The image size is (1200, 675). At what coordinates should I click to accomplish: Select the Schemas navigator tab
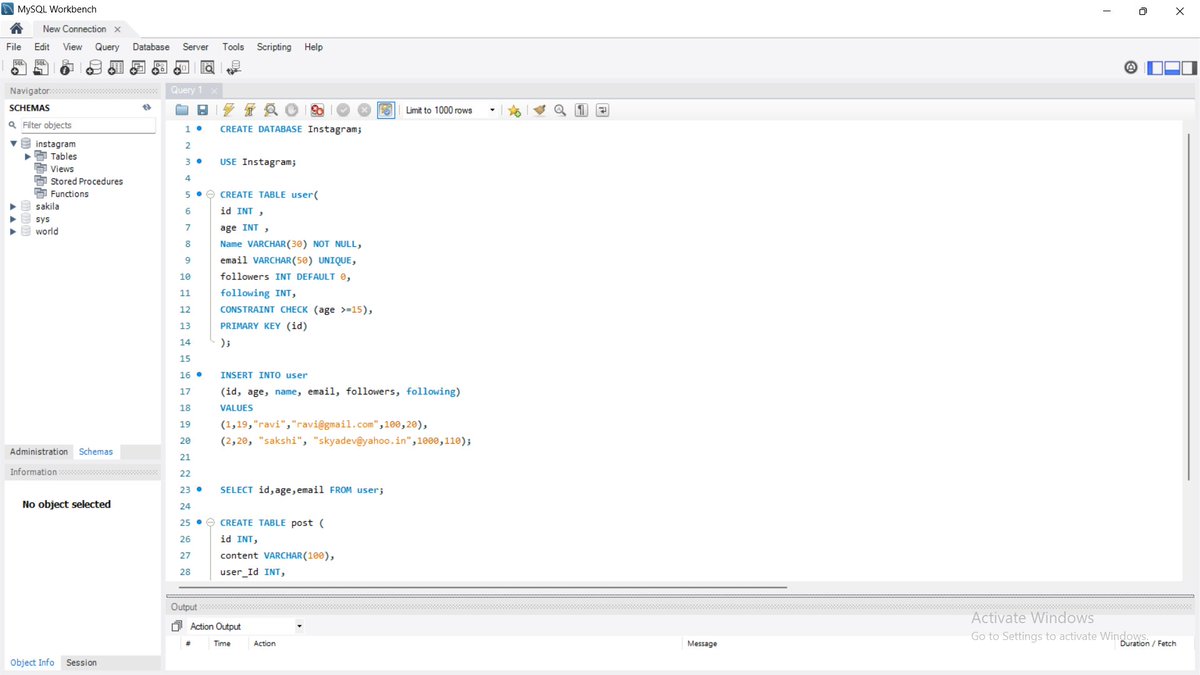(96, 452)
